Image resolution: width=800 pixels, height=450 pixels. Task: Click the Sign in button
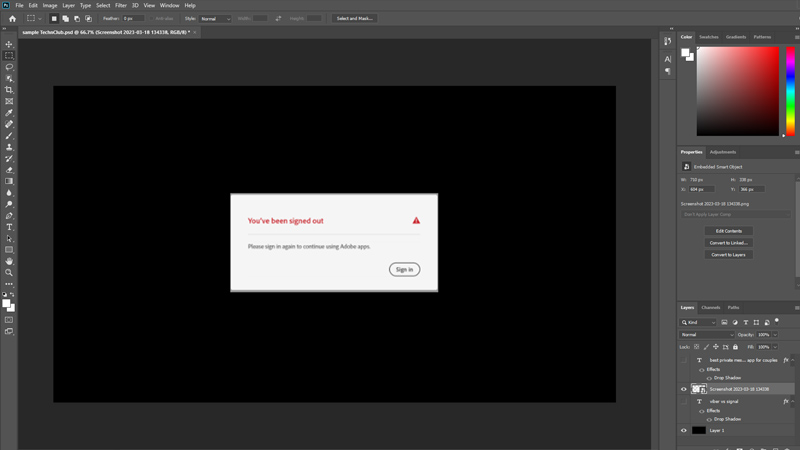[405, 269]
